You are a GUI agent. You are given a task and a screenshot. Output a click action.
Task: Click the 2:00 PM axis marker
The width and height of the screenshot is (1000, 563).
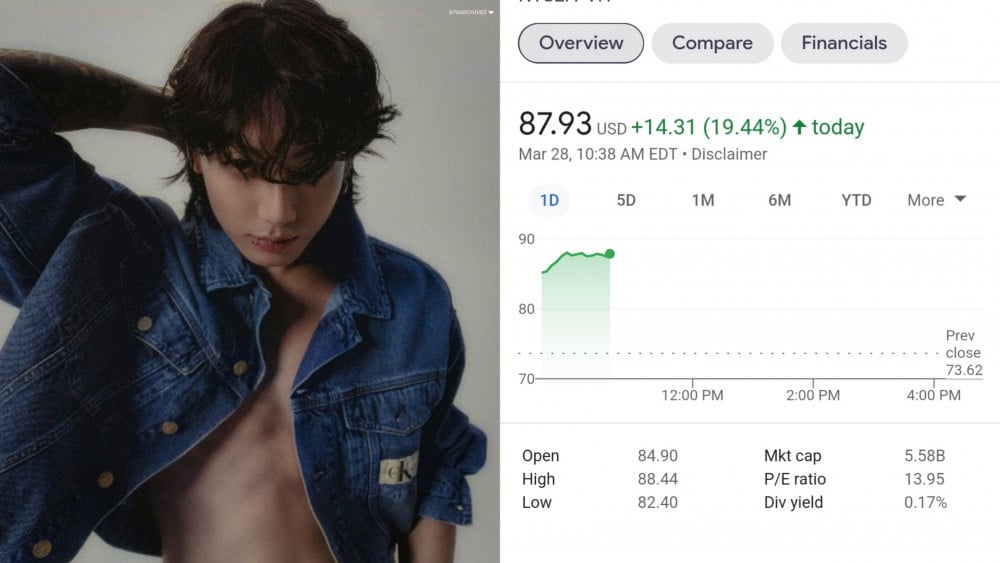point(812,395)
